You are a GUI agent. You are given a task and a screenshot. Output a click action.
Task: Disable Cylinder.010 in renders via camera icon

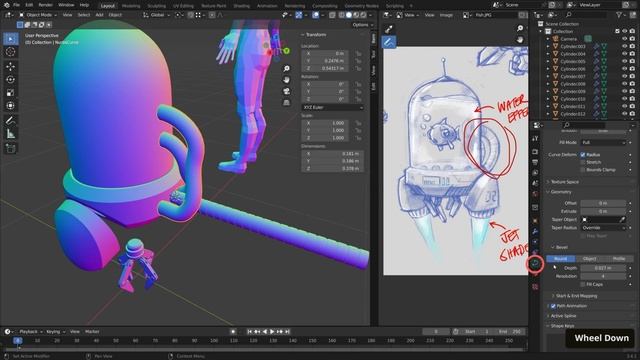(632, 99)
